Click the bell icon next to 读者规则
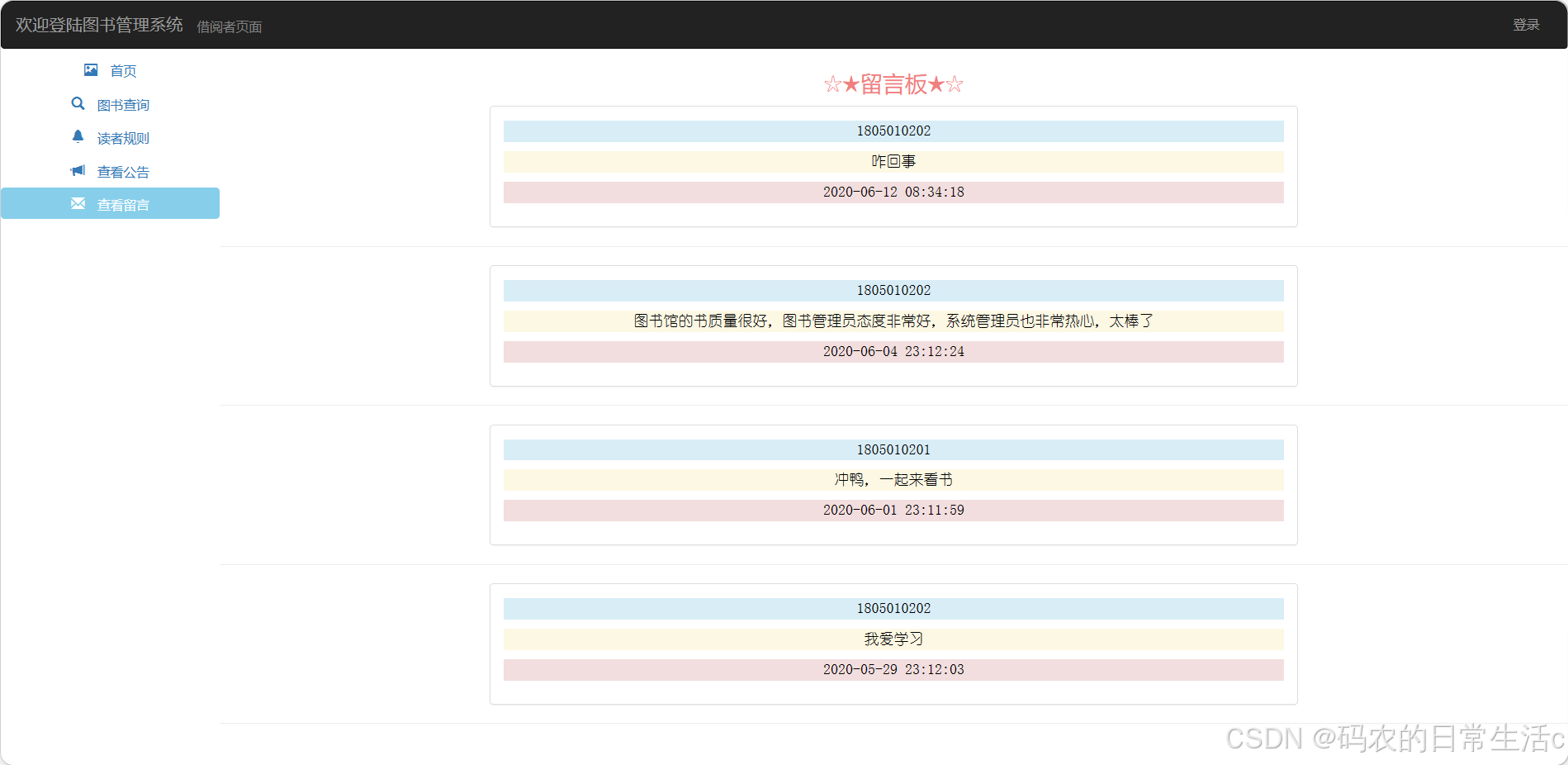This screenshot has height=765, width=1568. coord(78,136)
